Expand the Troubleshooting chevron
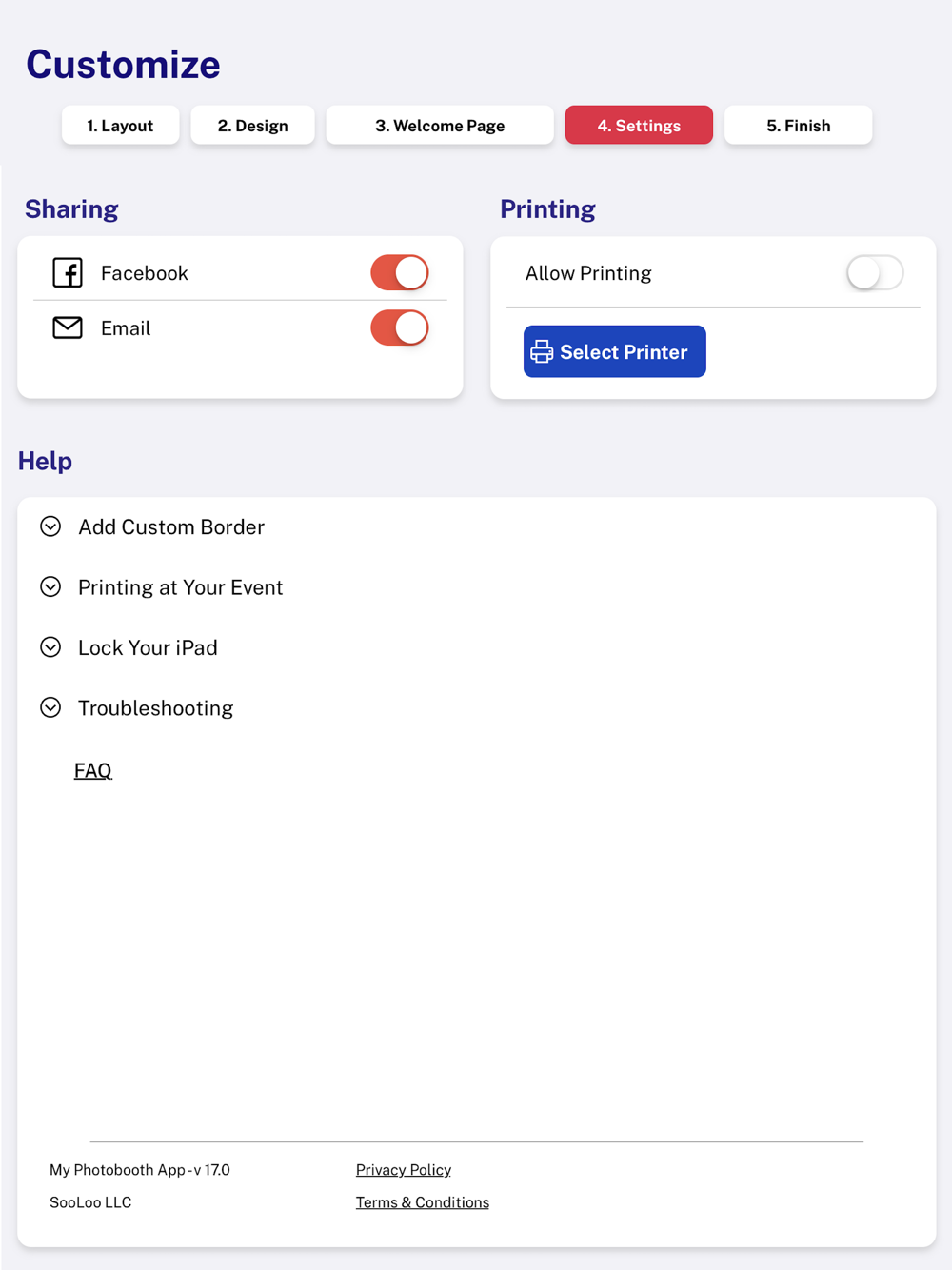The width and height of the screenshot is (952, 1270). 50,707
